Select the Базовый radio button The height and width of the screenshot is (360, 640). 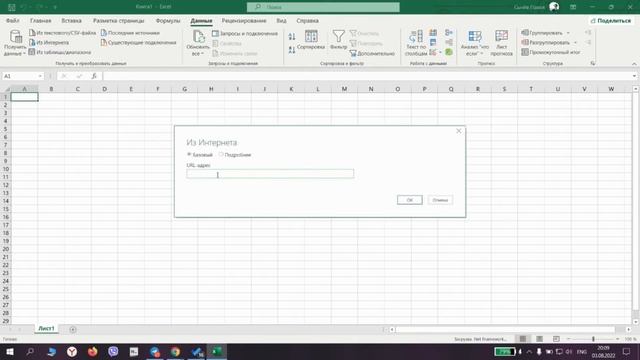[x=189, y=154]
